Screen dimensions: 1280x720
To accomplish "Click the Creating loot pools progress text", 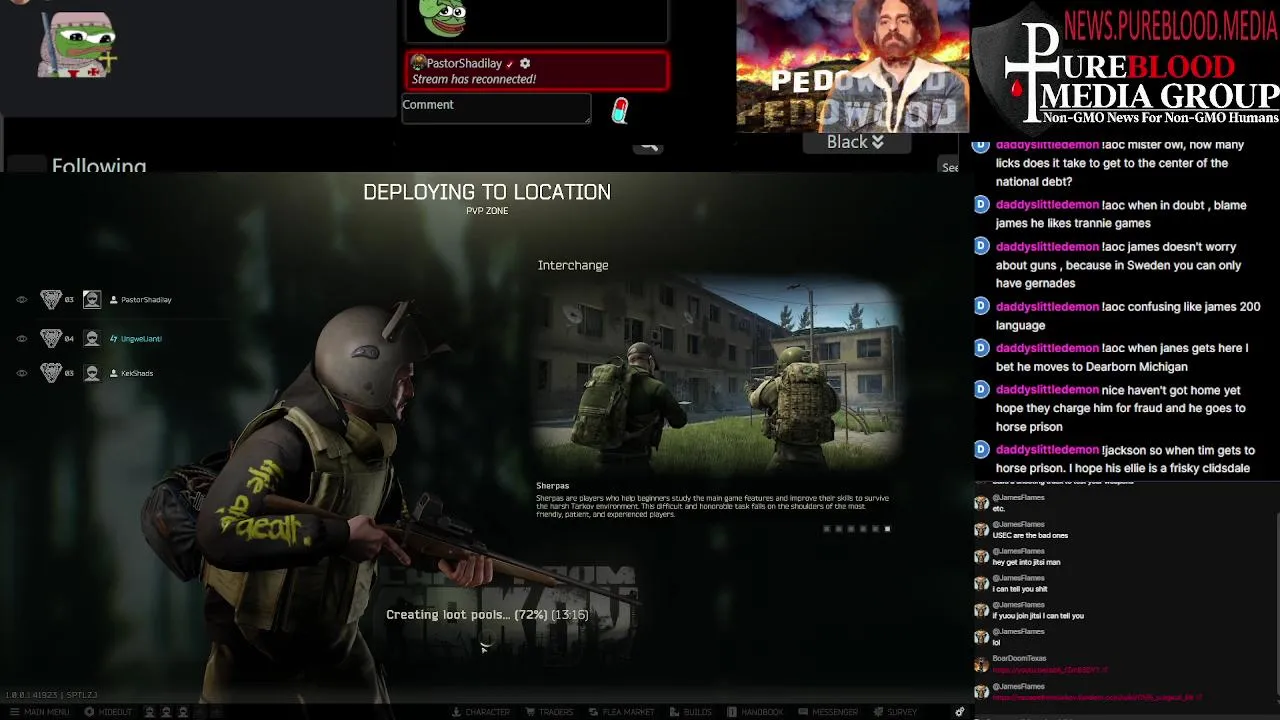I will pos(487,615).
